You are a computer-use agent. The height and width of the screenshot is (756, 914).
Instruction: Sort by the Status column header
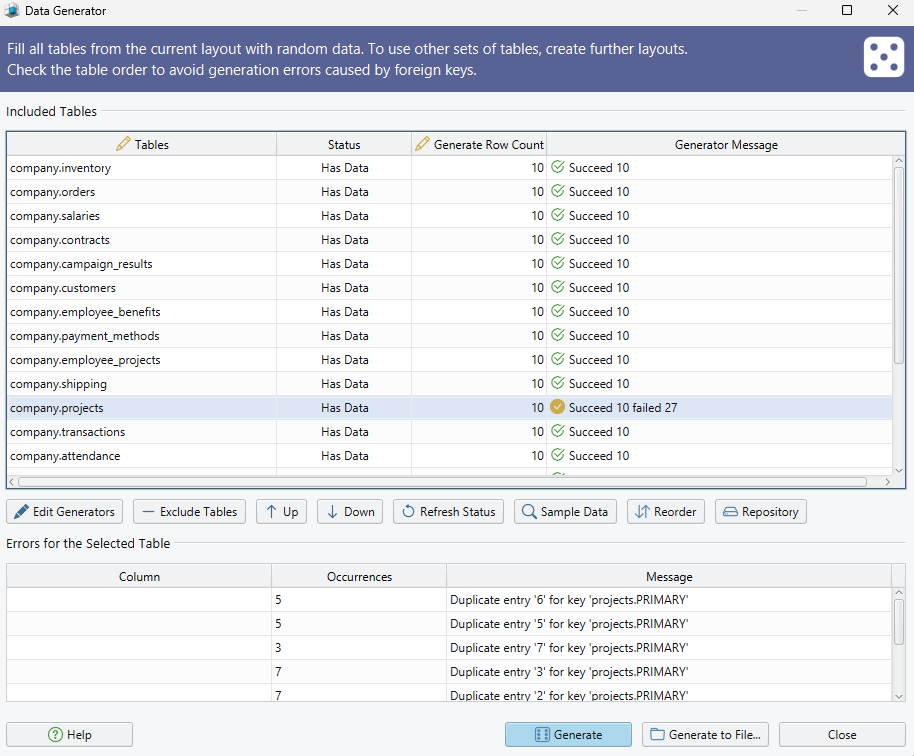(x=344, y=145)
